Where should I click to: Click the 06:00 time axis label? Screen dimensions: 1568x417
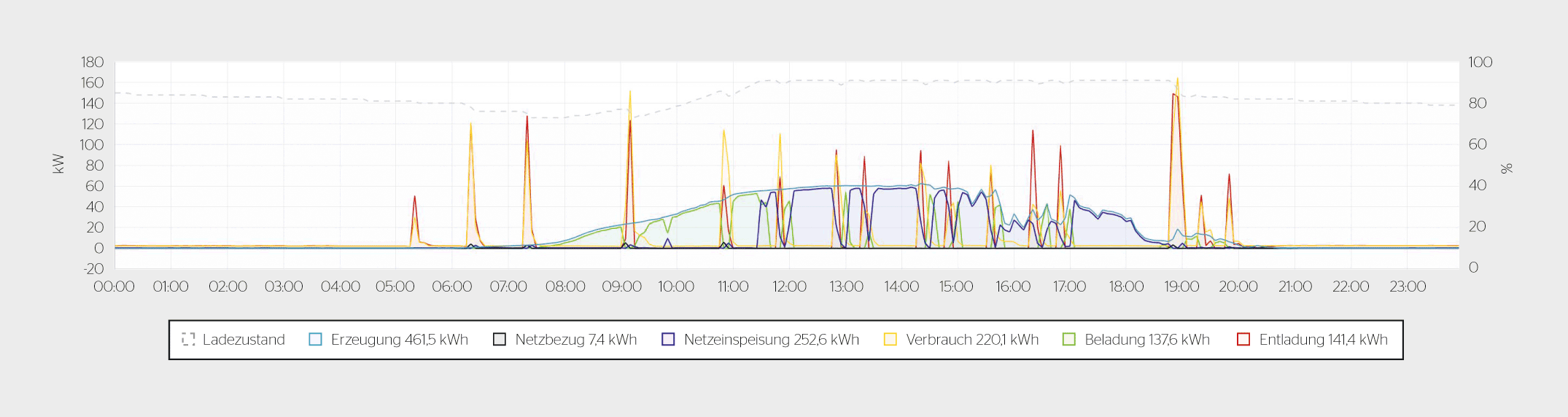[451, 287]
